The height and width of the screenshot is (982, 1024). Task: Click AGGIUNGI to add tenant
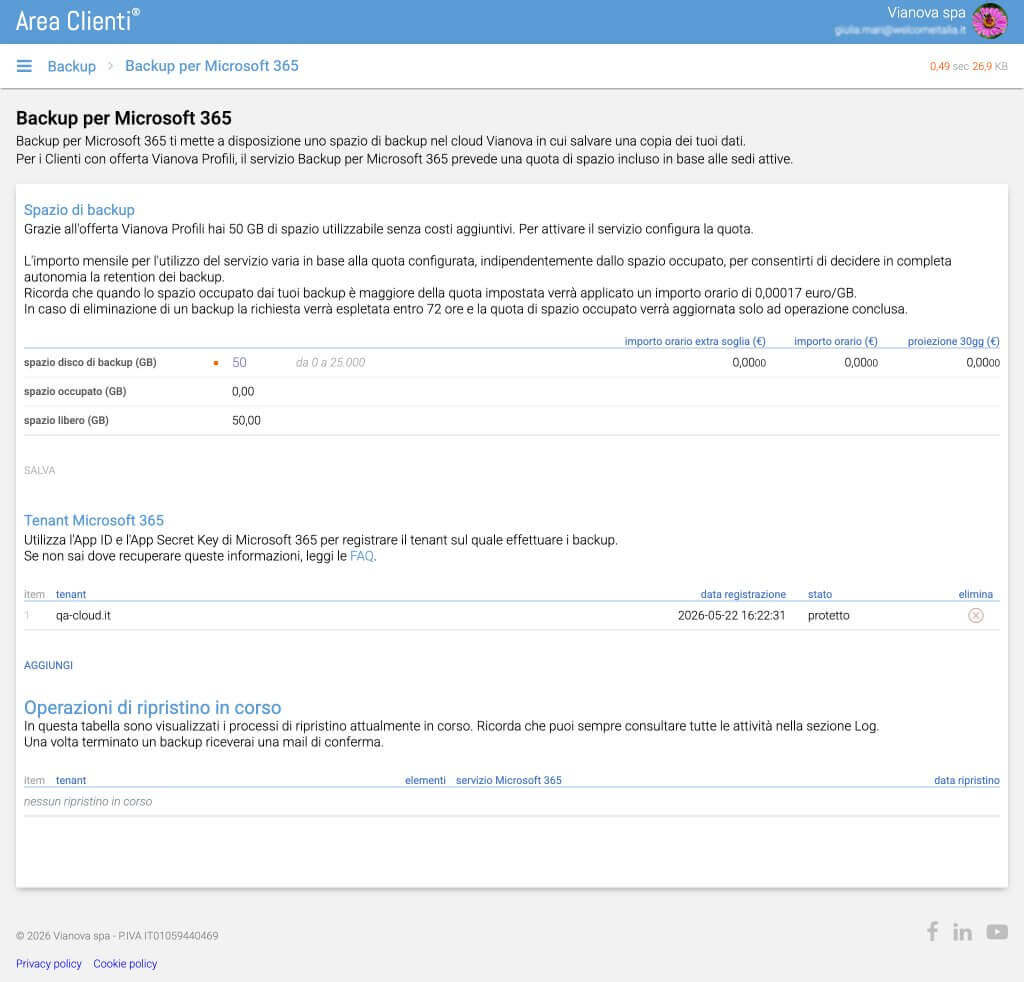tap(48, 665)
